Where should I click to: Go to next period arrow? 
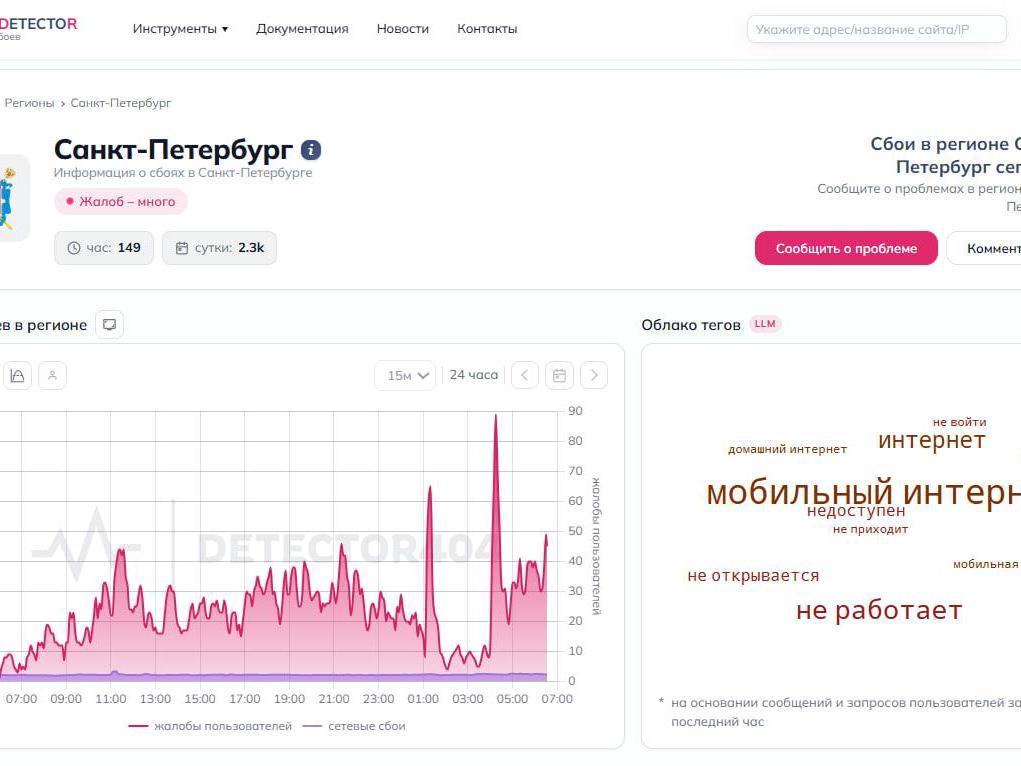tap(594, 376)
